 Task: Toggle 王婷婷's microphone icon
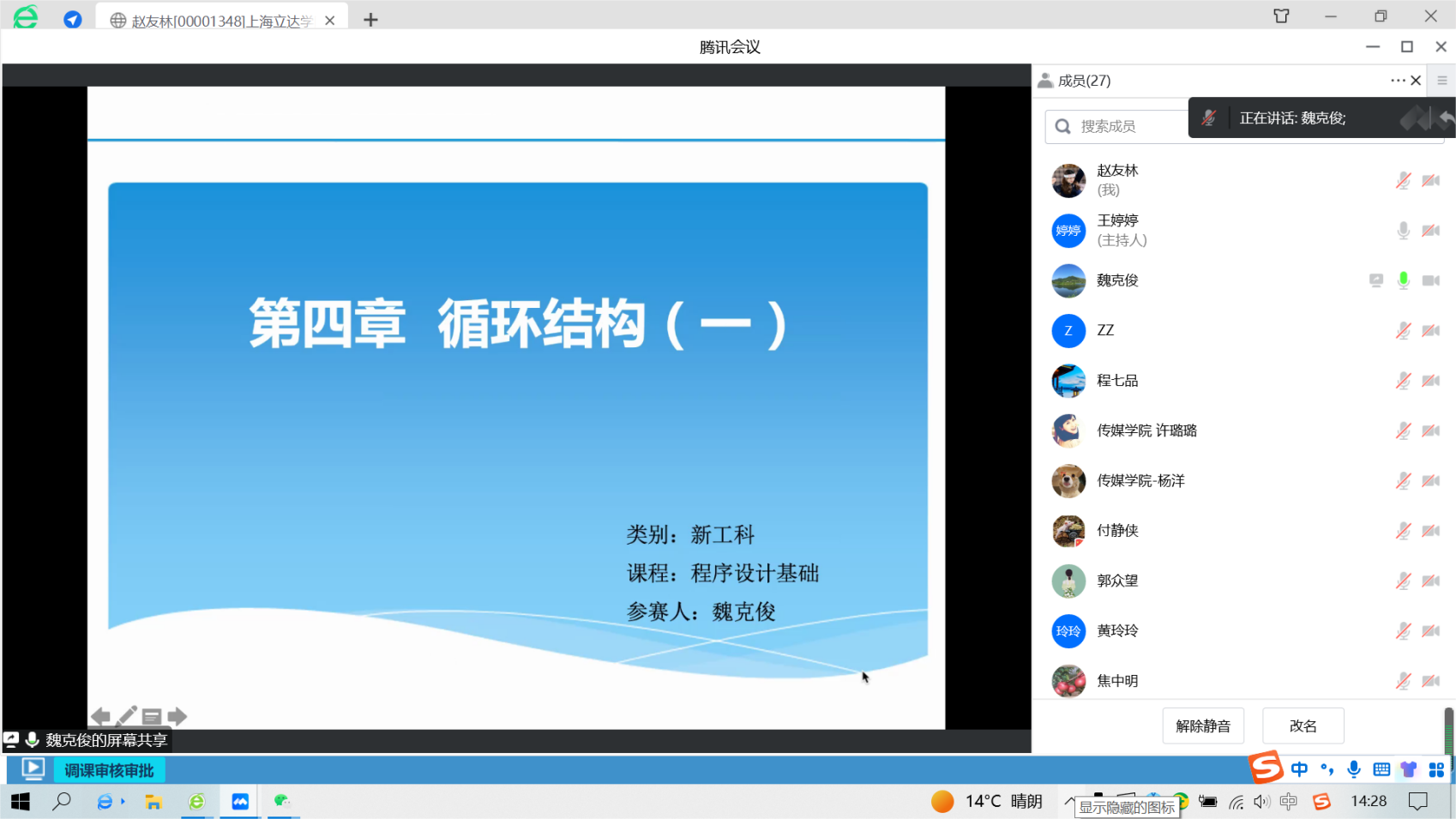pyautogui.click(x=1404, y=231)
